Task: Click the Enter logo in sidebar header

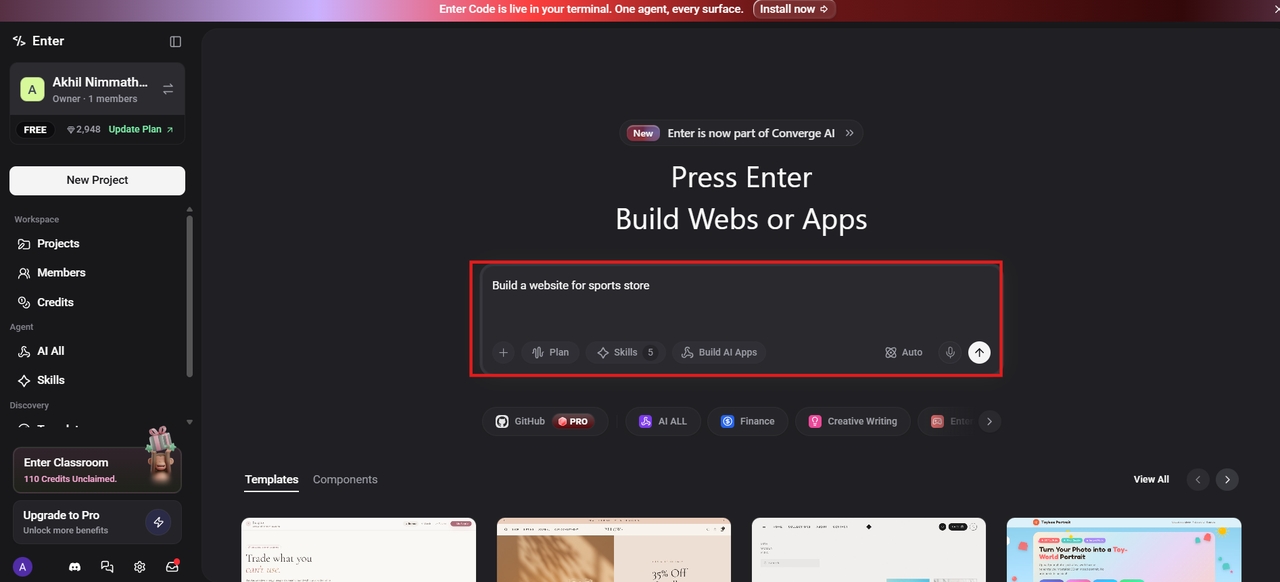Action: pos(38,41)
